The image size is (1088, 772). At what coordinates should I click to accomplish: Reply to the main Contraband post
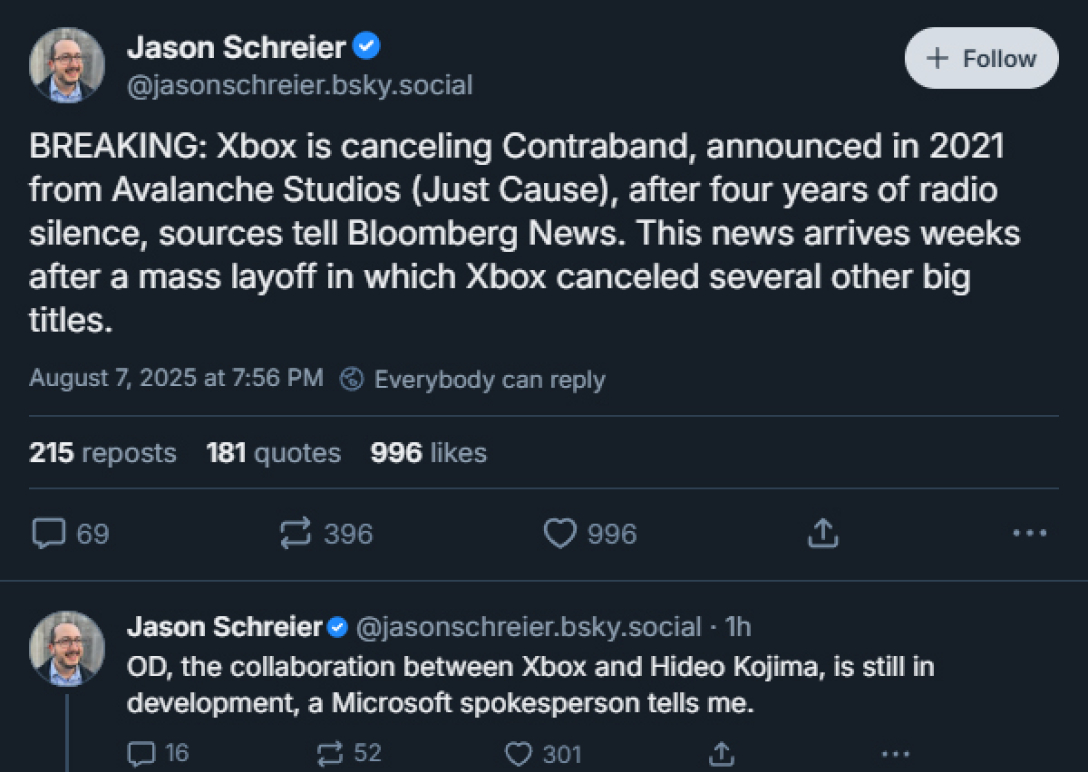coord(49,534)
